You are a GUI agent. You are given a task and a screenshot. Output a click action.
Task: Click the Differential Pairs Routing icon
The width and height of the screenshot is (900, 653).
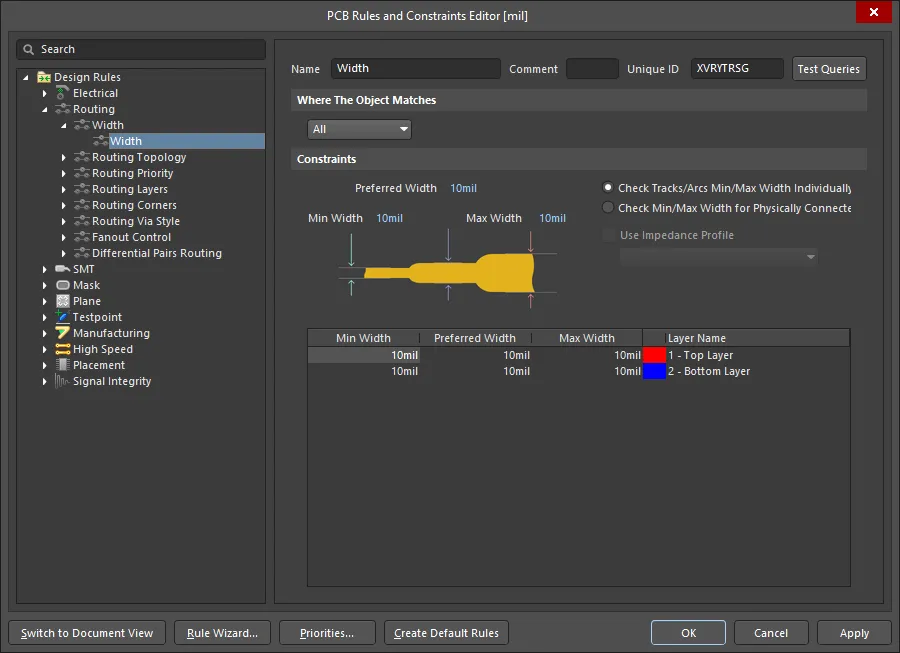(82, 253)
